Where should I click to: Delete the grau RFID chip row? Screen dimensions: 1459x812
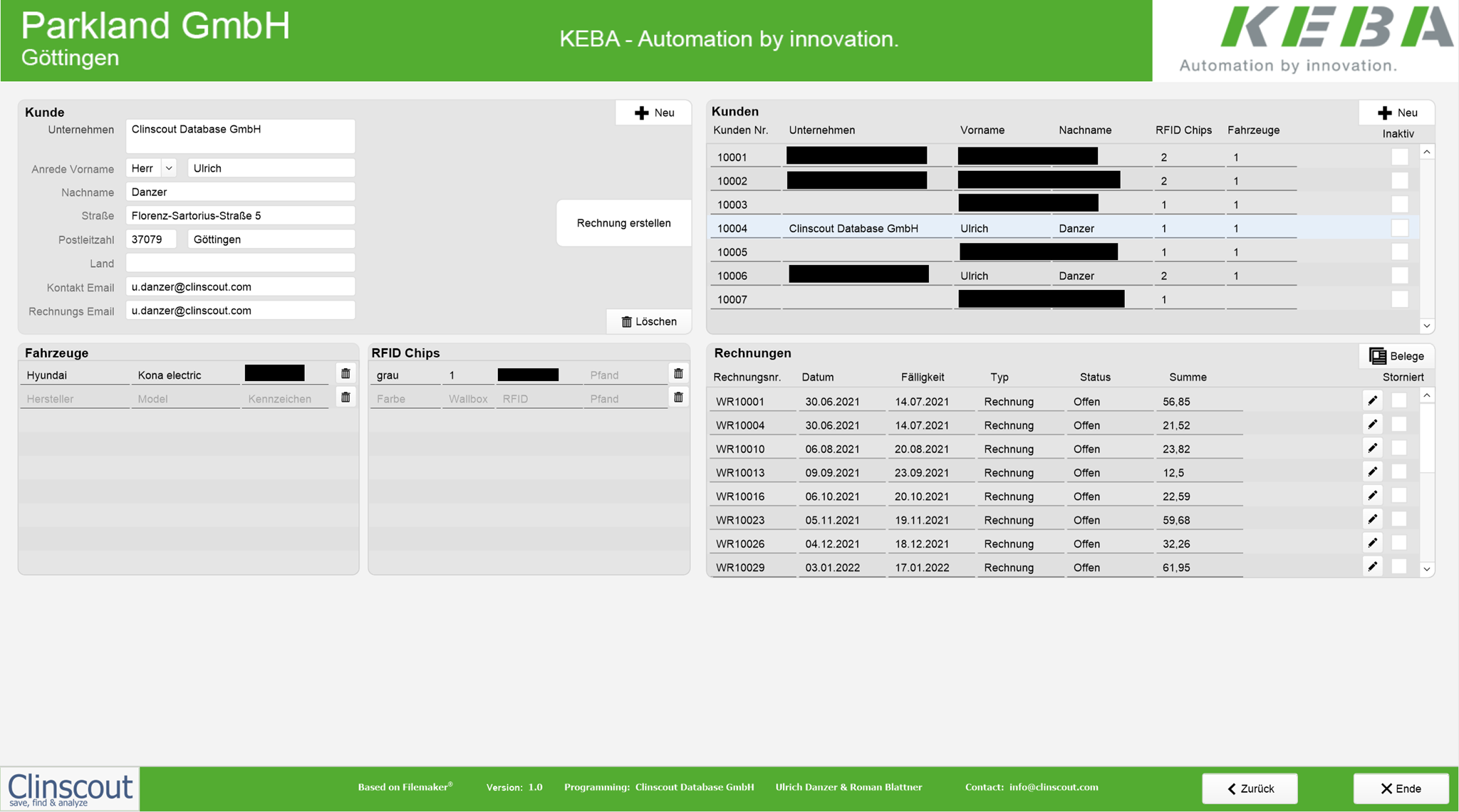tap(678, 374)
